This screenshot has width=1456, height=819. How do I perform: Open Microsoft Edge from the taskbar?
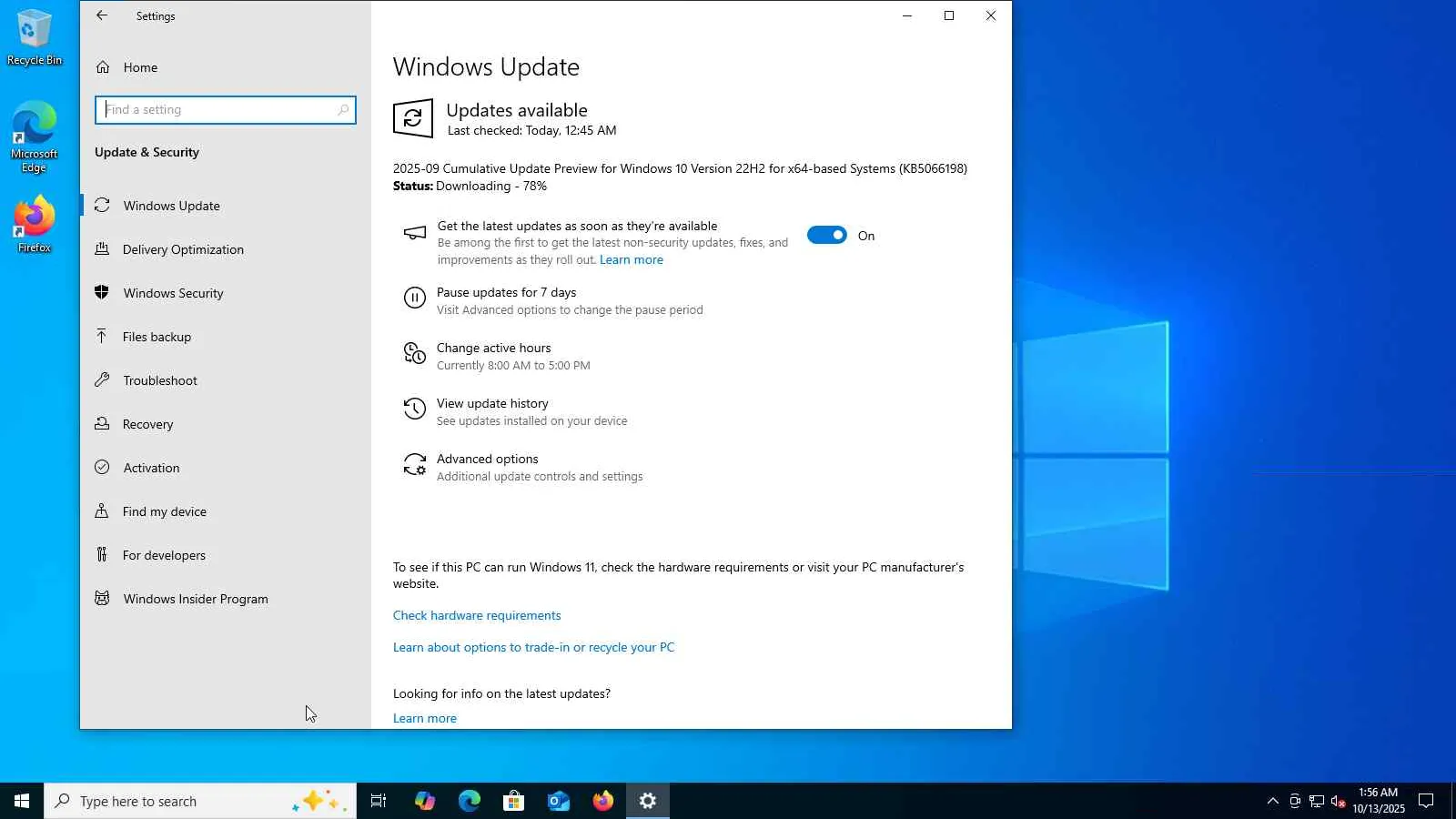469,801
